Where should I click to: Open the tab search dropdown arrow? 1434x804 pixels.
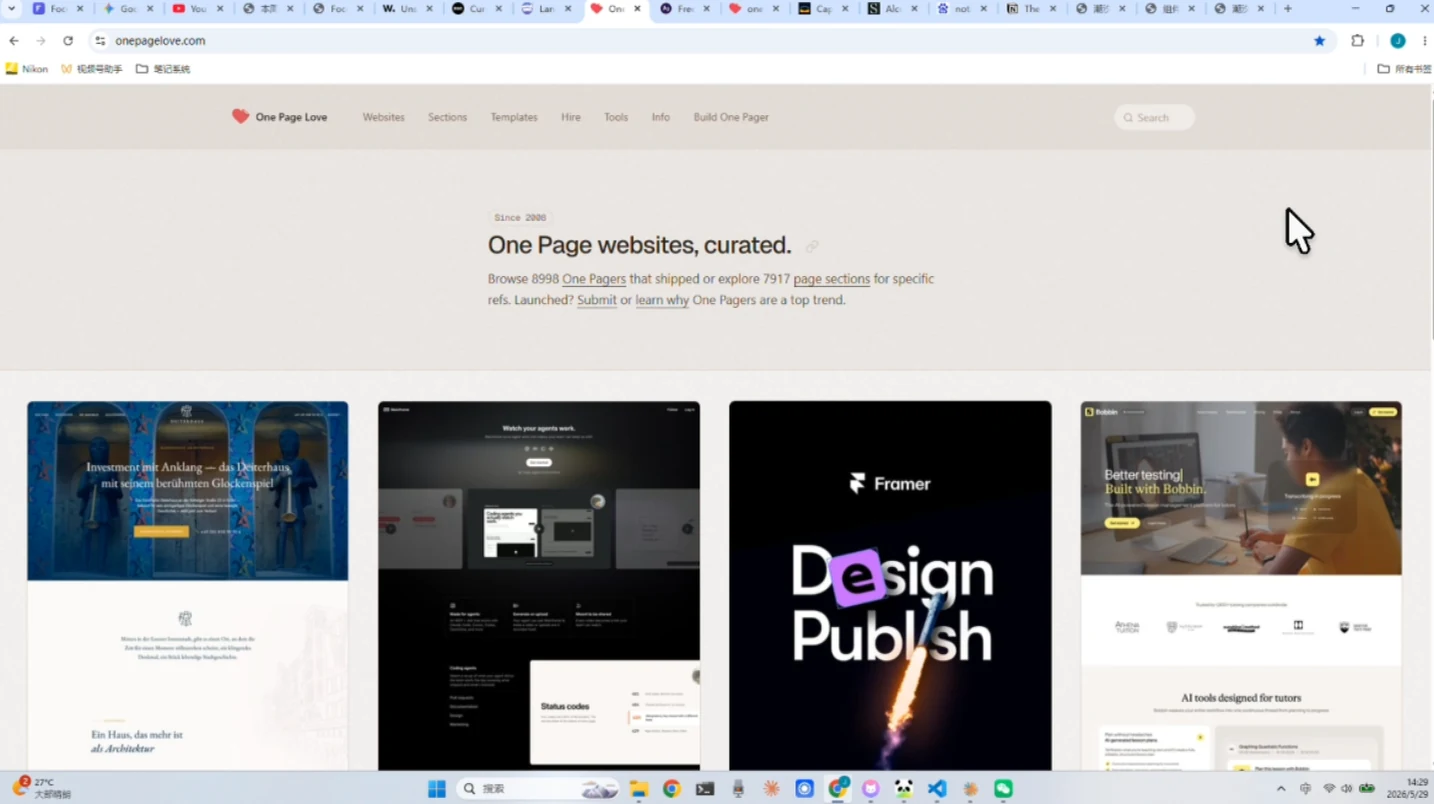point(12,9)
